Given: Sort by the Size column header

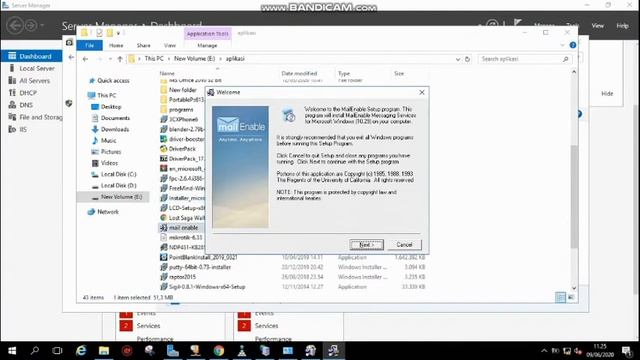Looking at the screenshot, I should coord(399,73).
